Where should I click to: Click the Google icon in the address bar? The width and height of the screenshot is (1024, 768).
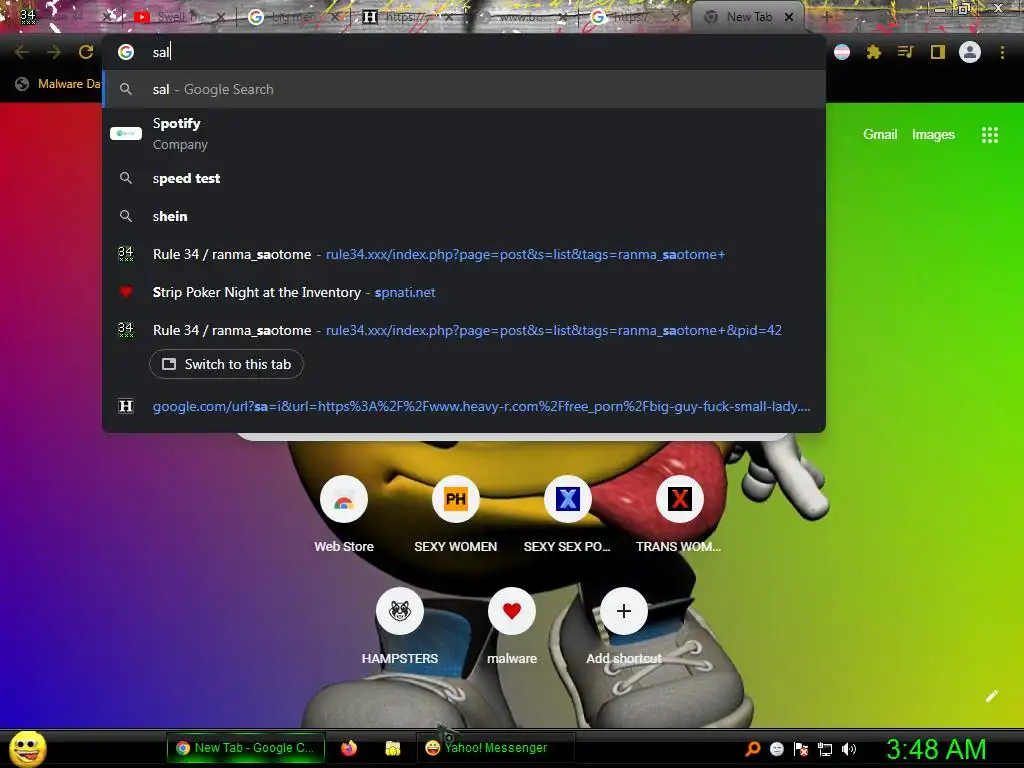[126, 52]
